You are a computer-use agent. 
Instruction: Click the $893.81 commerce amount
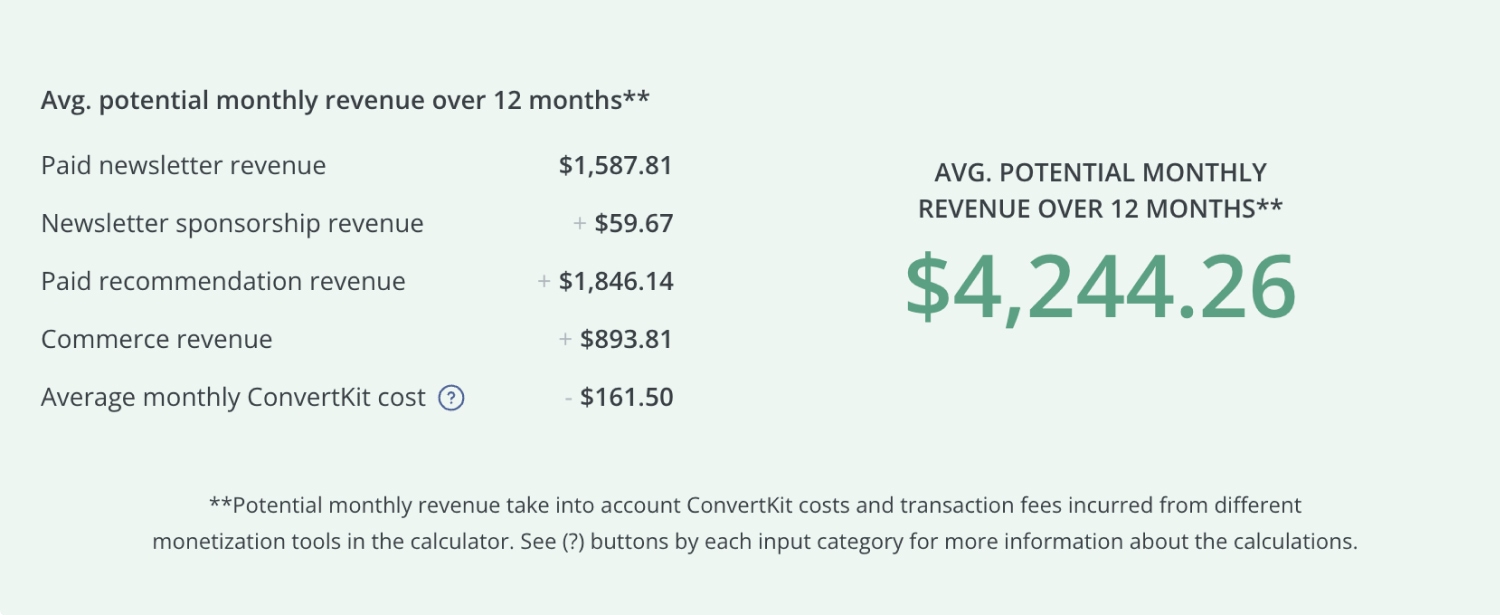(x=626, y=339)
